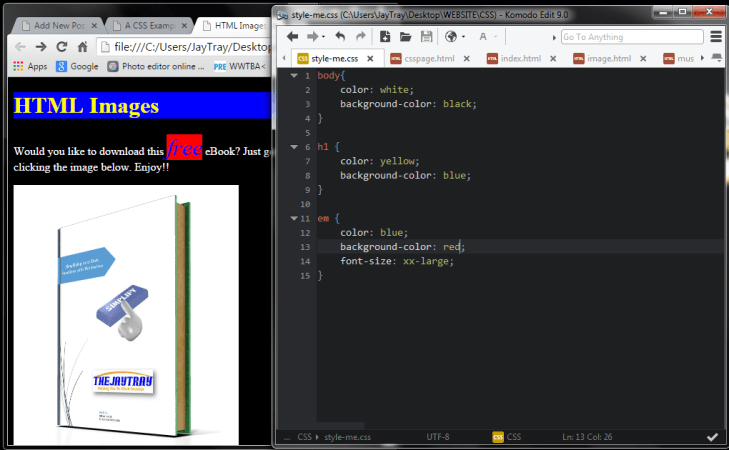
Task: Open the Apps bookmark in Chrome
Action: point(30,66)
